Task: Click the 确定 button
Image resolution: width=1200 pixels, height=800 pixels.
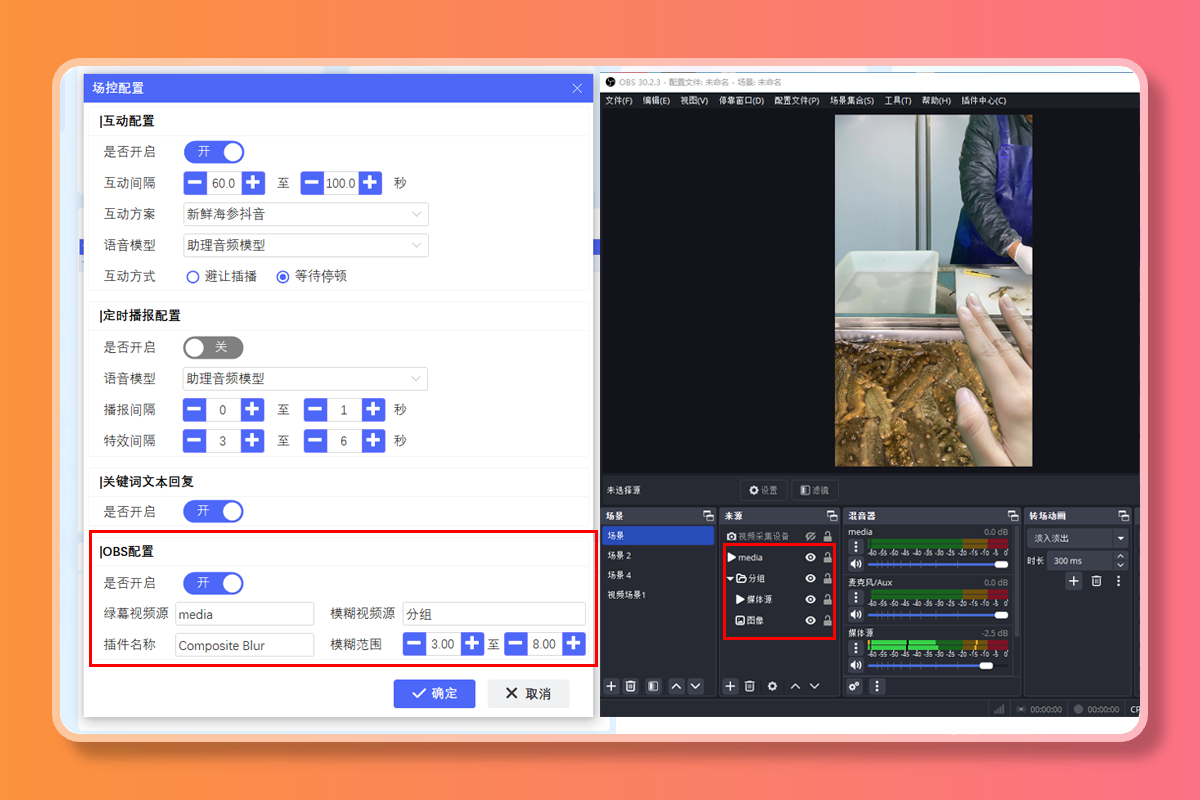Action: pos(434,694)
